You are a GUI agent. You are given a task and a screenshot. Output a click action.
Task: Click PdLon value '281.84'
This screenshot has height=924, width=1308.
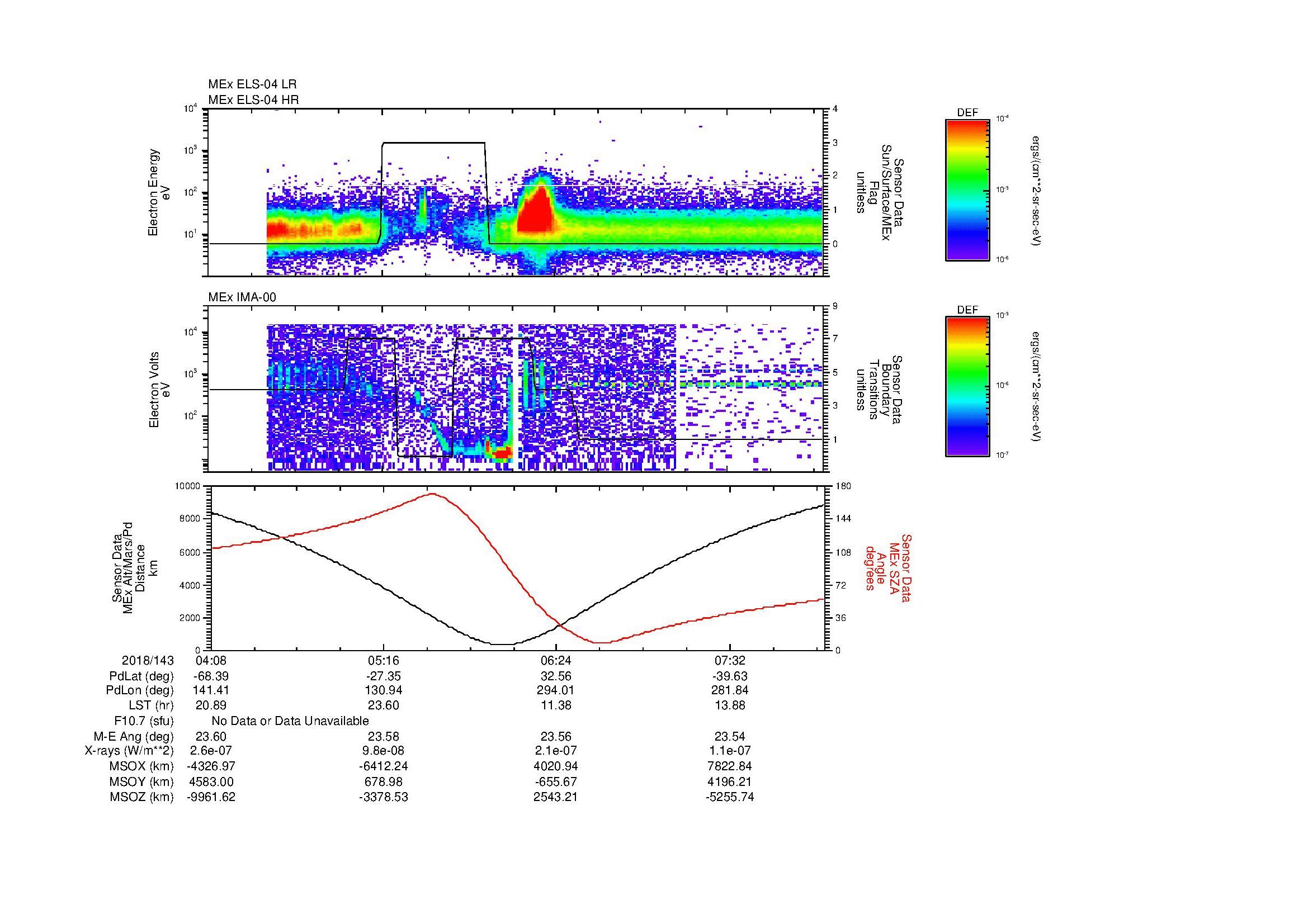(x=730, y=690)
